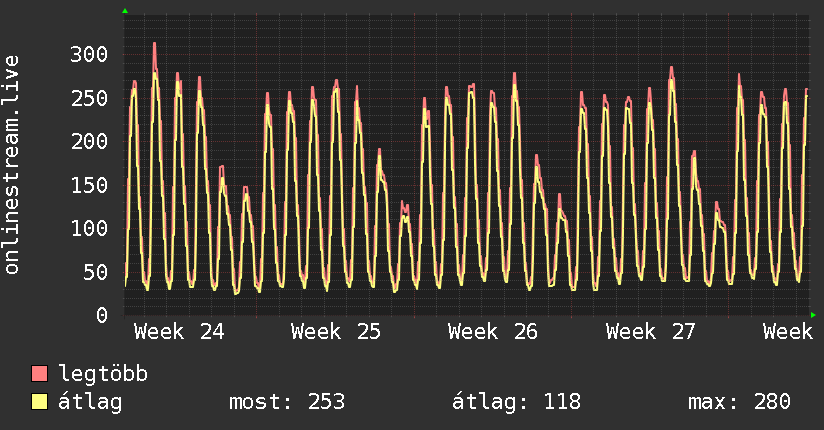Click the pink legtöbb legend swatch

(39, 373)
